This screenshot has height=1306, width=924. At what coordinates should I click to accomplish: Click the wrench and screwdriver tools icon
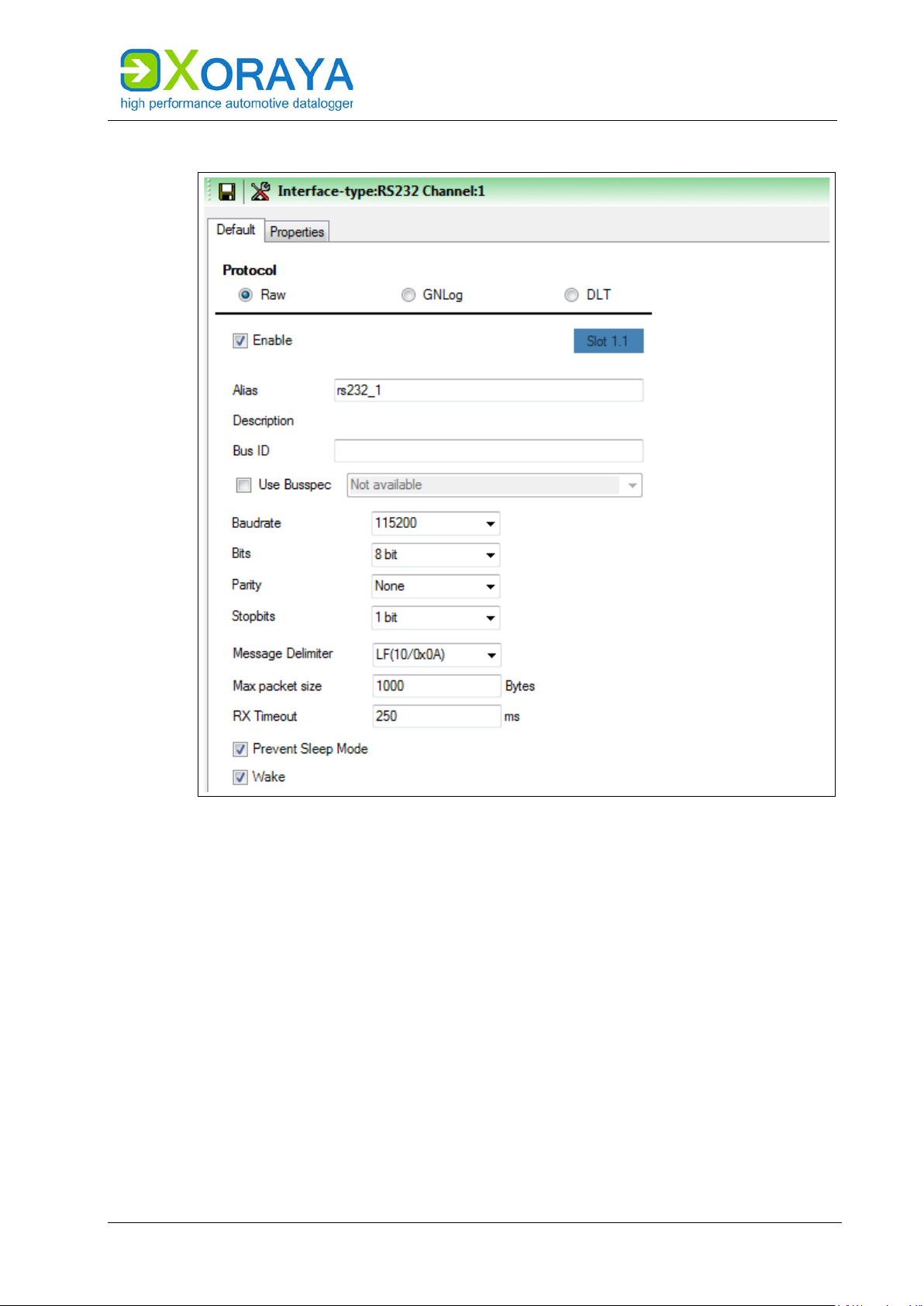[260, 191]
